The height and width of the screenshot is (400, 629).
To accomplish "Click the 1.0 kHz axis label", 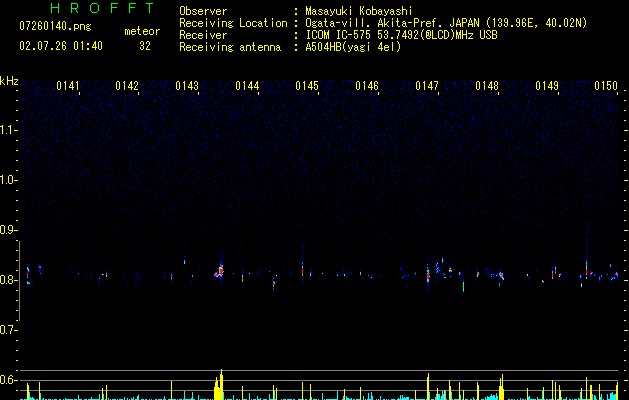I will [x=9, y=180].
